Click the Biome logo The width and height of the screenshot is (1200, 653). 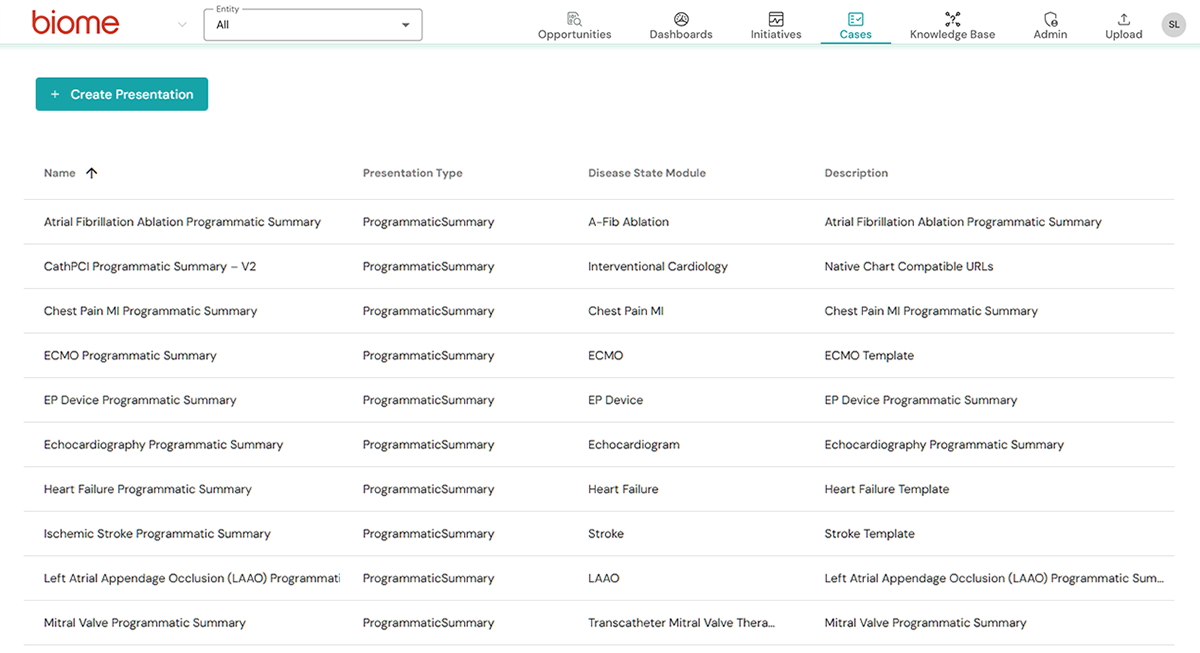click(x=75, y=23)
